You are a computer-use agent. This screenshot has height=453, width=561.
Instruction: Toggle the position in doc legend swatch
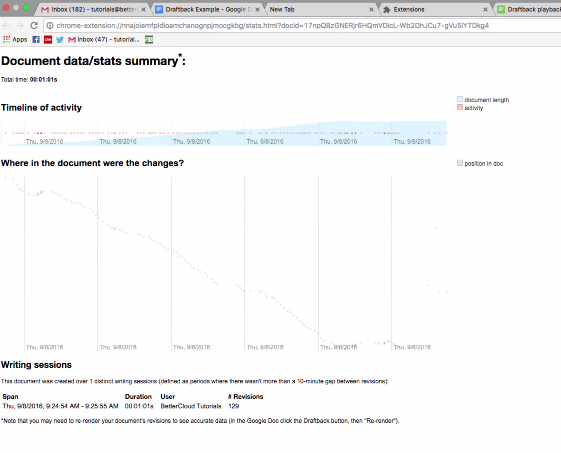460,163
